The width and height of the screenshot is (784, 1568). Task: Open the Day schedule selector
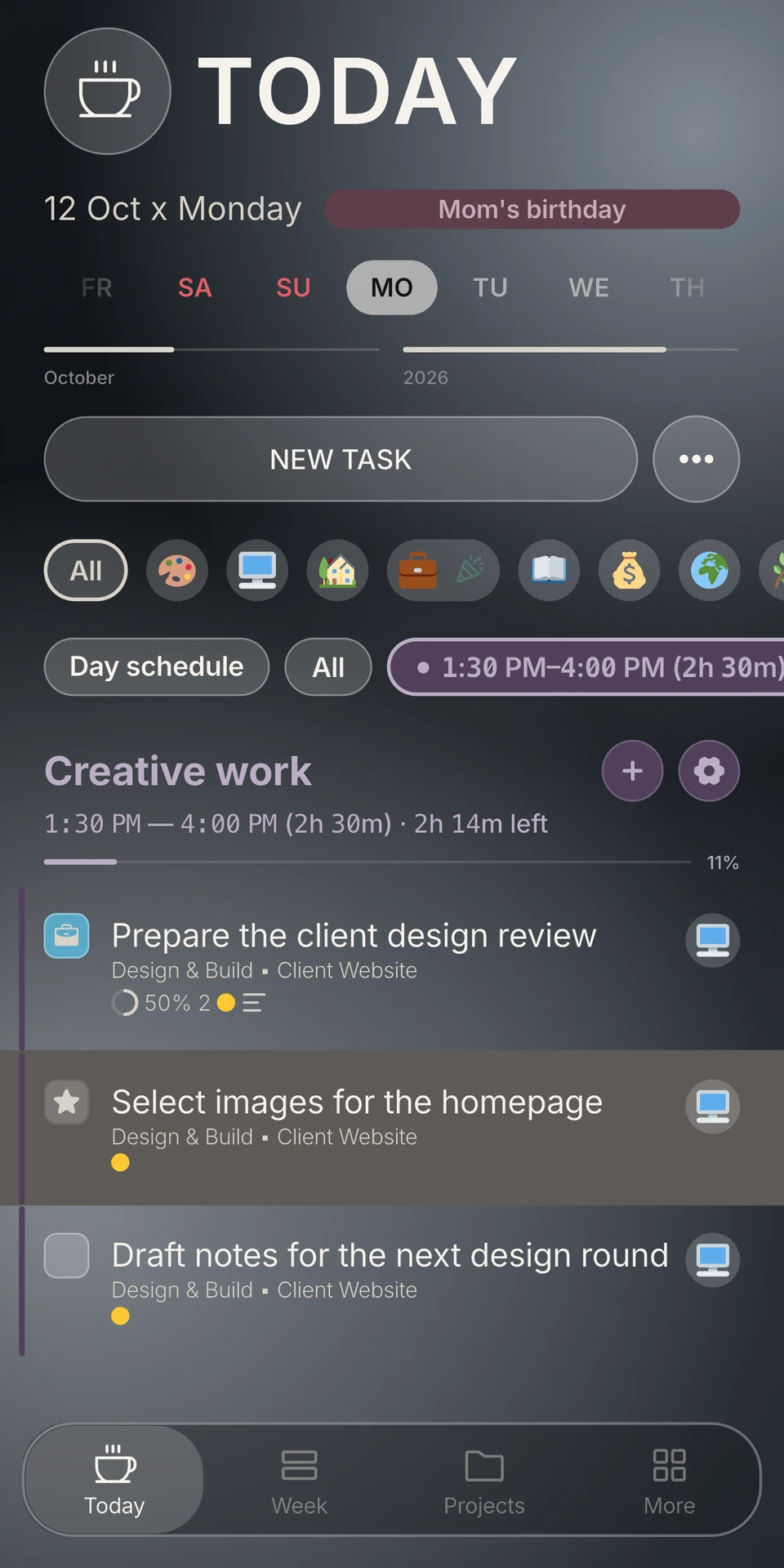(157, 666)
